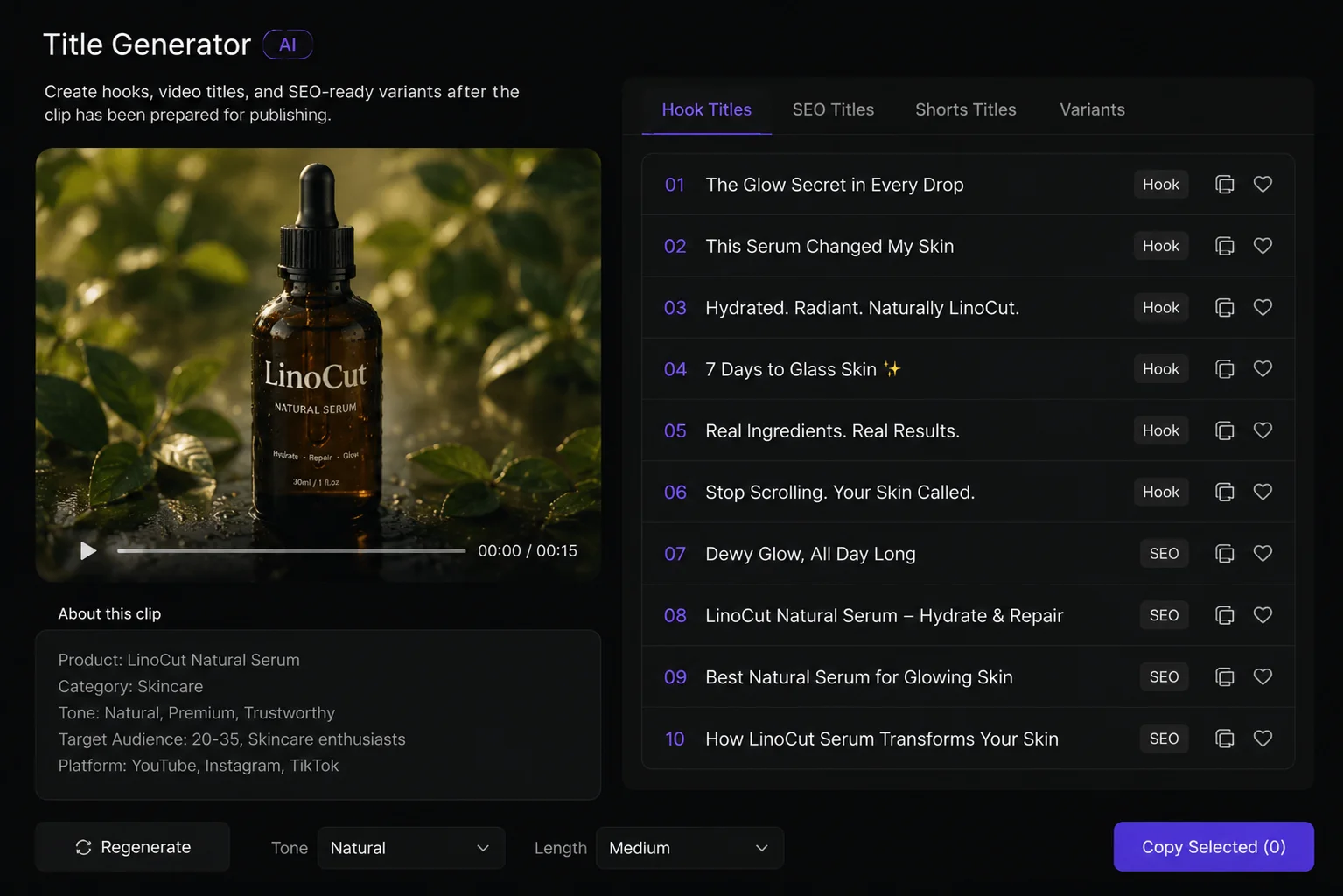Open the Variants tab
The image size is (1343, 896).
(1092, 109)
